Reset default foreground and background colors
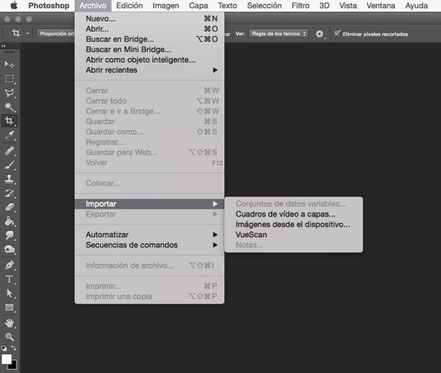 pyautogui.click(x=4, y=348)
